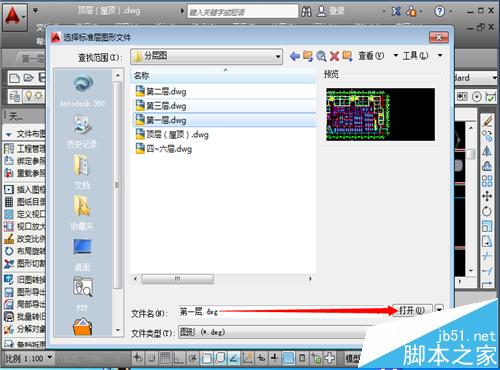Click the binoculars search icon in title bar
The width and height of the screenshot is (500, 370).
306,12
